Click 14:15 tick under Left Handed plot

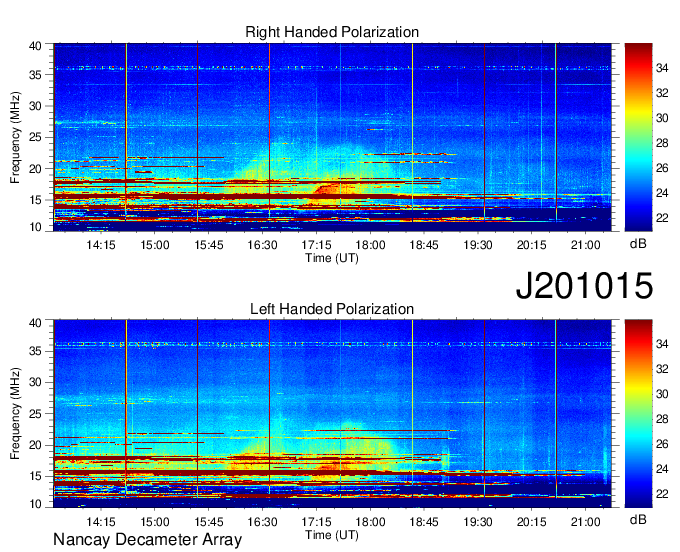point(101,521)
